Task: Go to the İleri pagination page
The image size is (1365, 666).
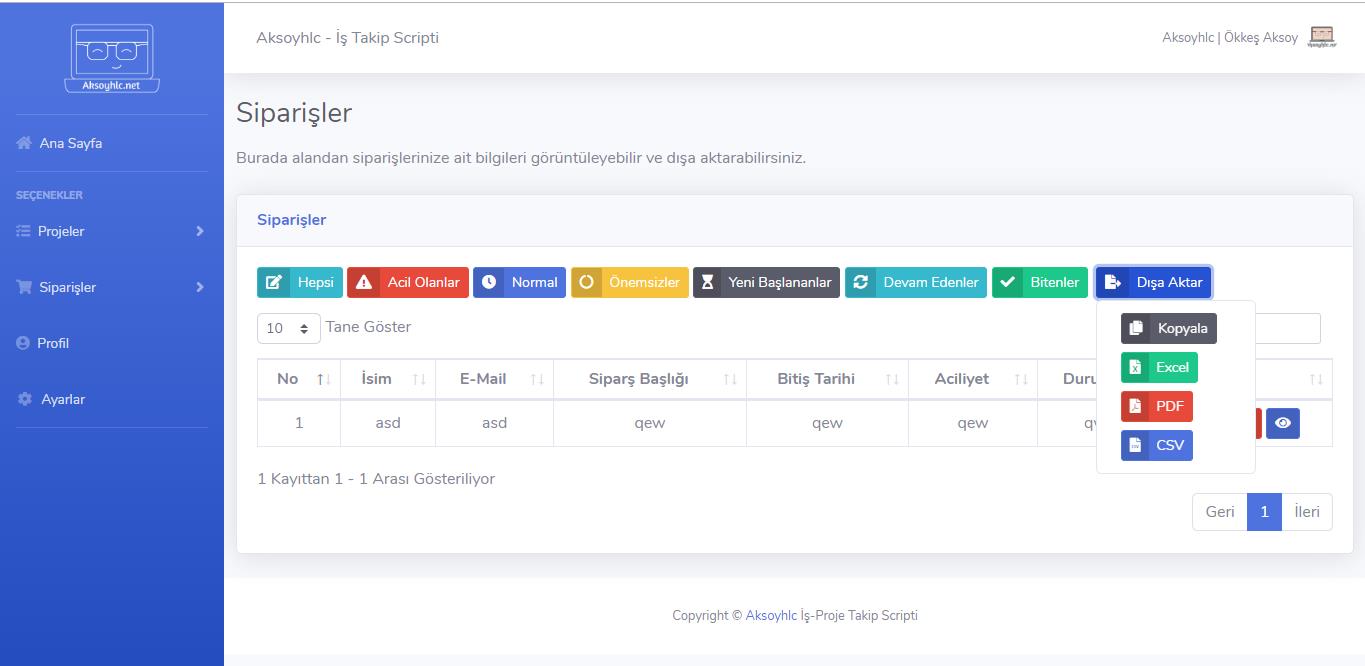Action: (x=1307, y=512)
